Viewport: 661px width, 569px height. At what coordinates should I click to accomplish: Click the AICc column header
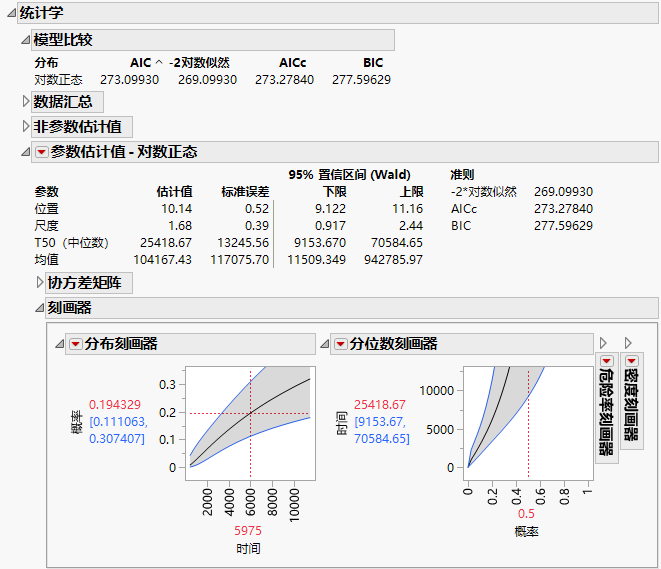(x=293, y=62)
